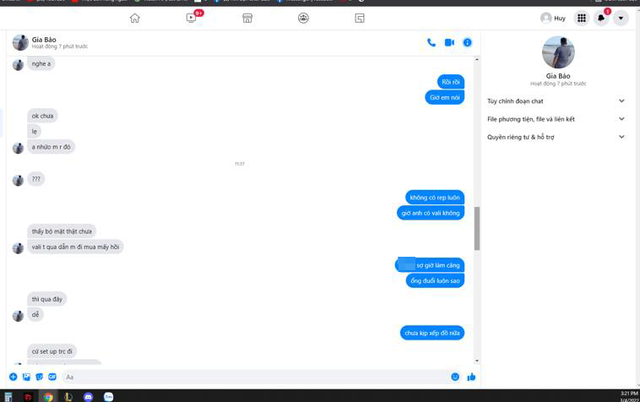Open the Marketplace icon in top navigation

247,18
